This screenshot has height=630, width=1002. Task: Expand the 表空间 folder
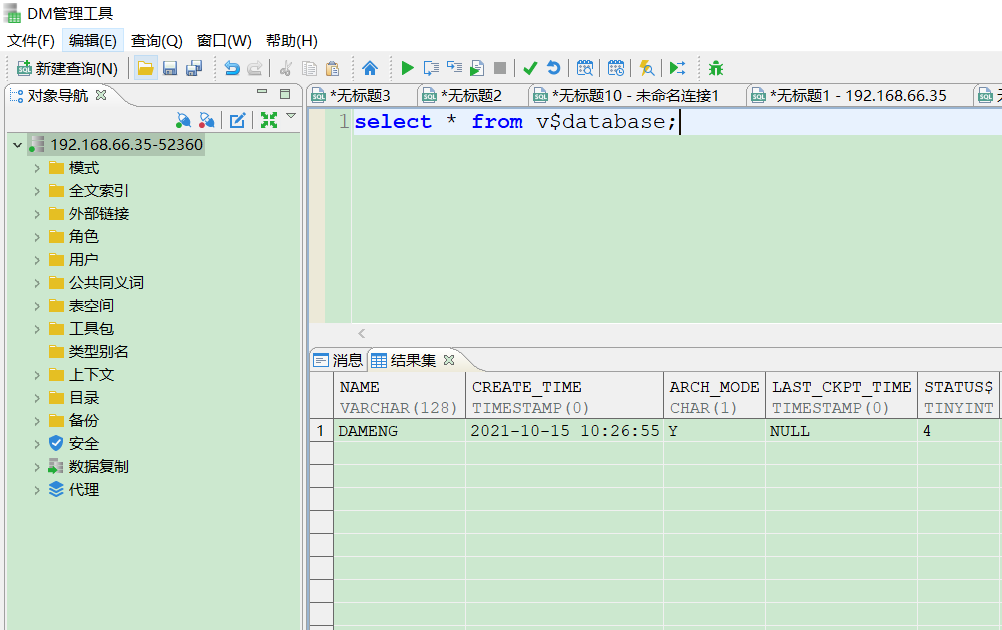pos(37,306)
